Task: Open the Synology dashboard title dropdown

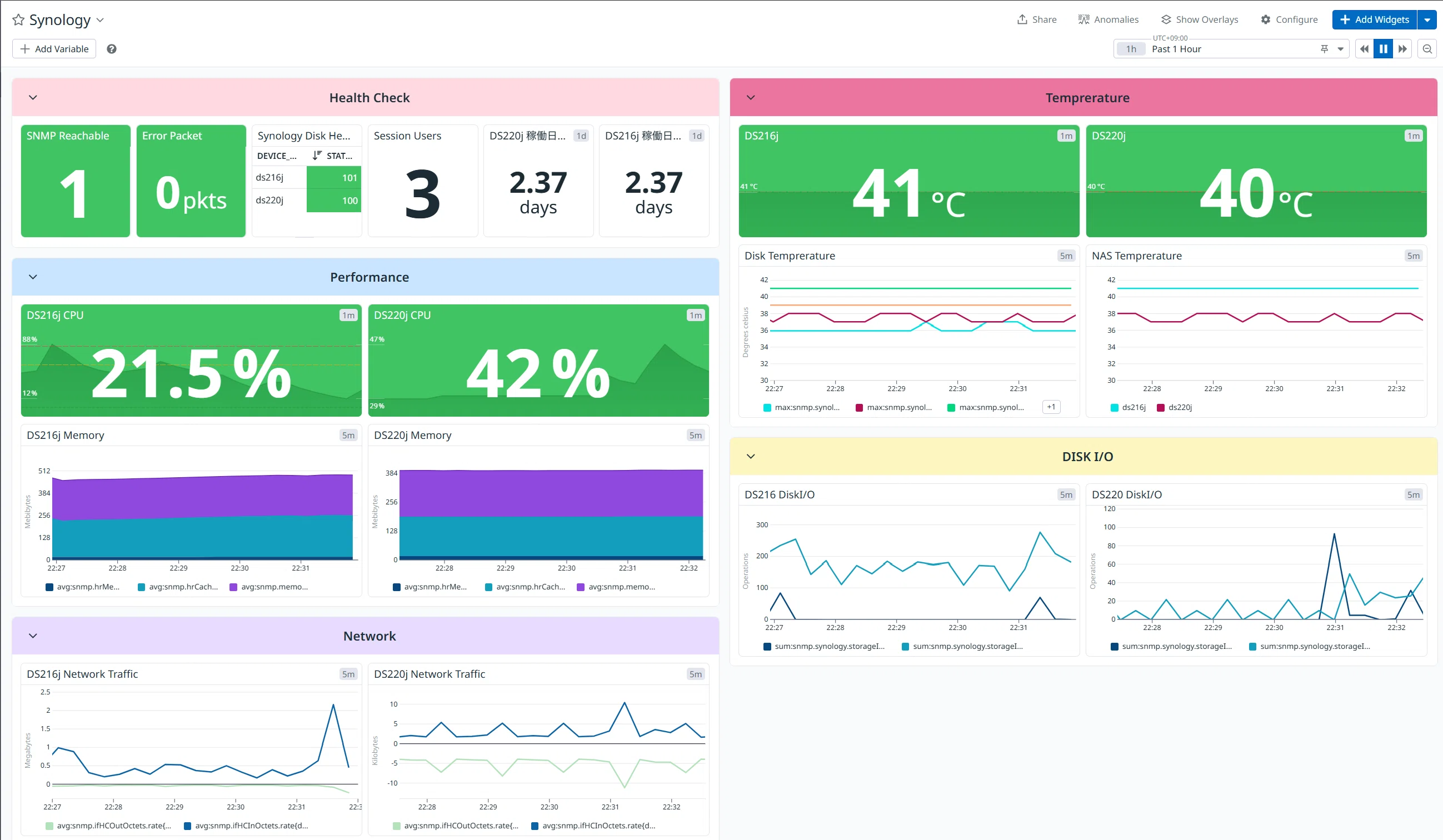Action: (x=100, y=20)
